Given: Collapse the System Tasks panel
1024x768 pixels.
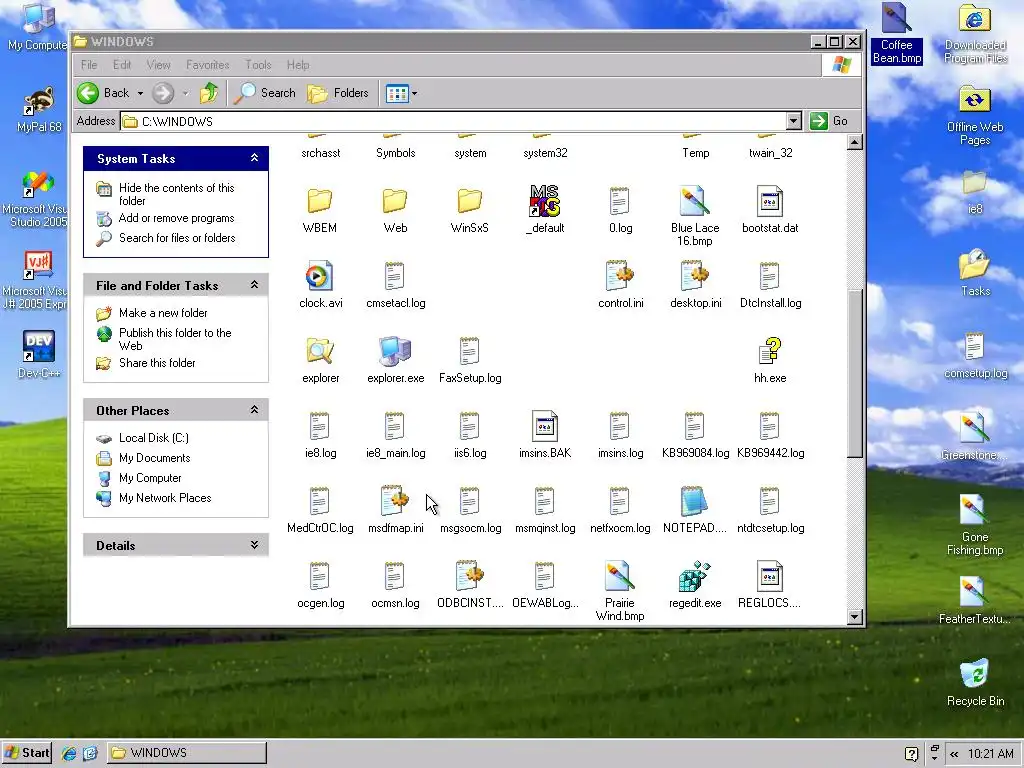Looking at the screenshot, I should coord(254,158).
